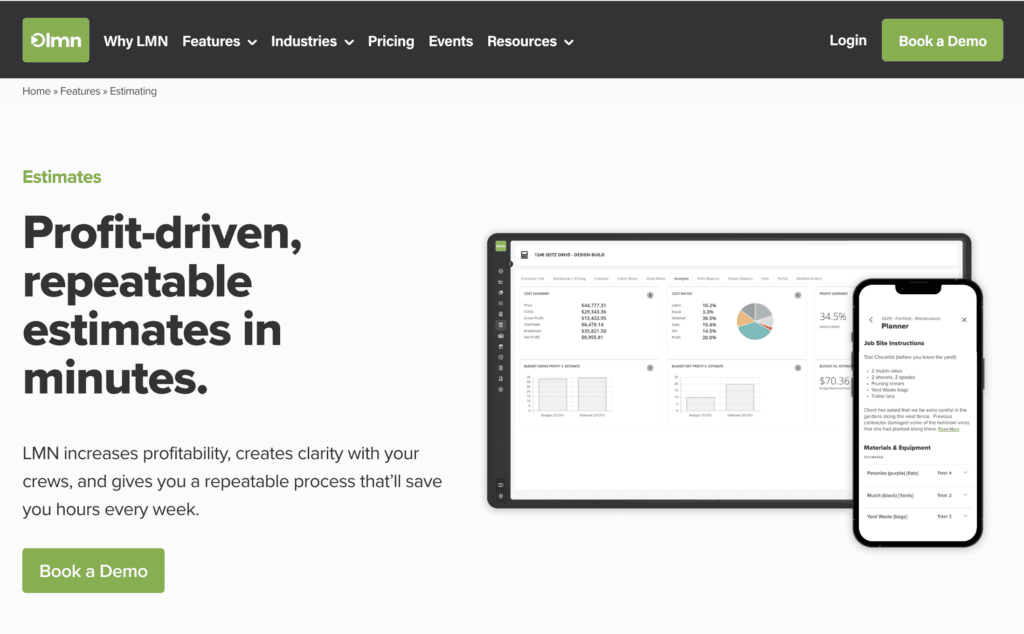Click the Budget Net Profit card's round icon
1024x634 pixels.
point(797,367)
